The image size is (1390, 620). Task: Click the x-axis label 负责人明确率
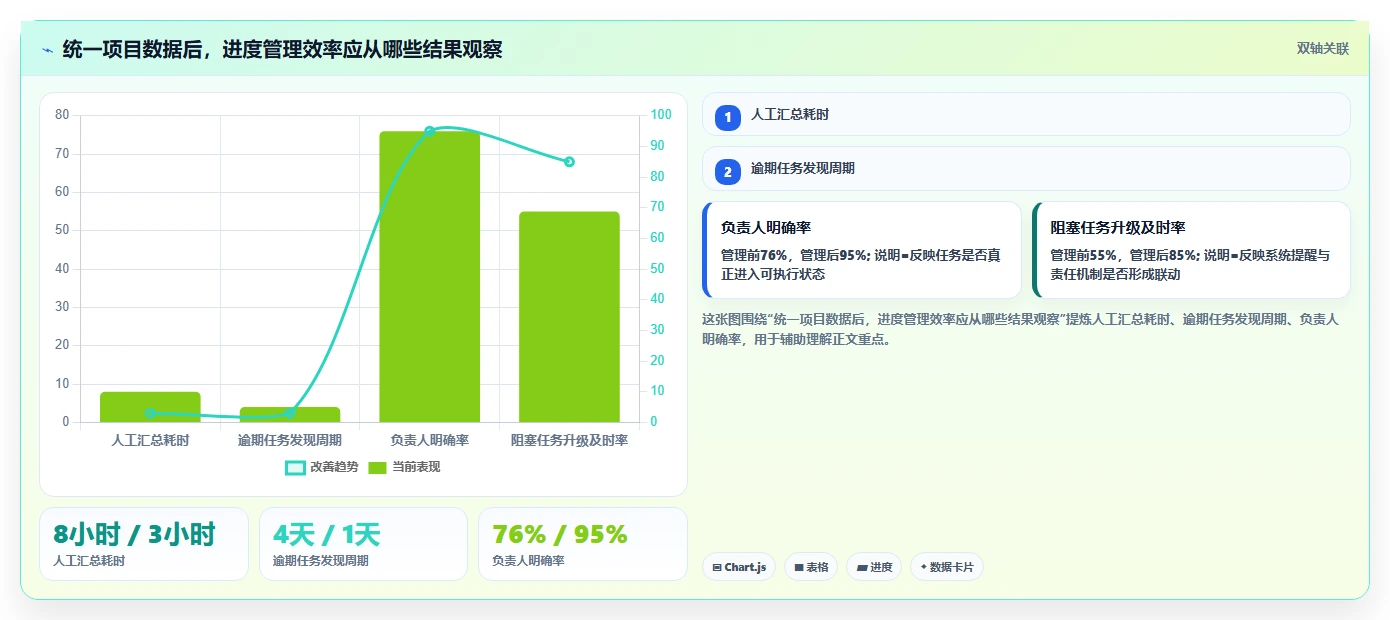pyautogui.click(x=429, y=440)
